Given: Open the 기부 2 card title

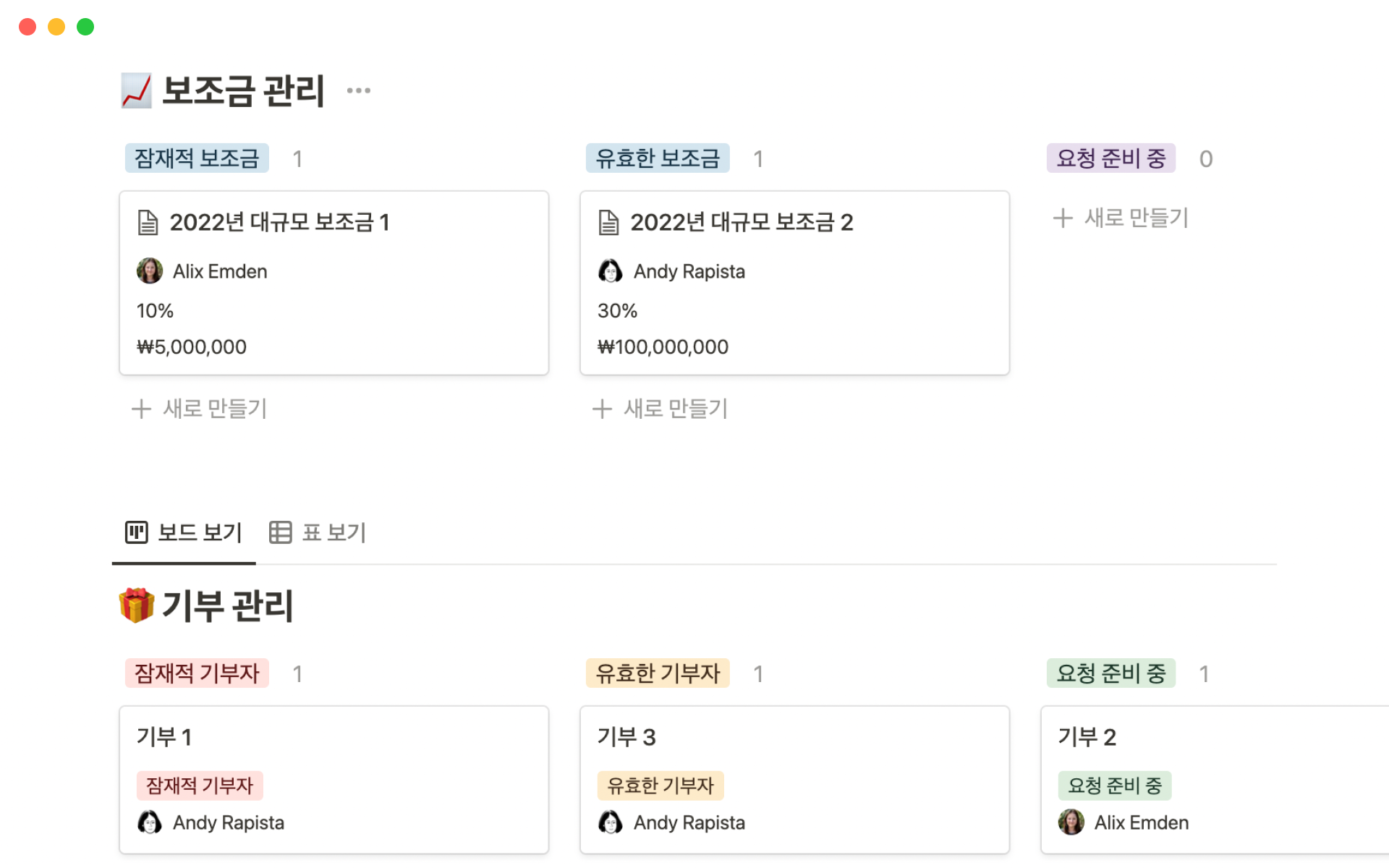Looking at the screenshot, I should (x=1087, y=737).
